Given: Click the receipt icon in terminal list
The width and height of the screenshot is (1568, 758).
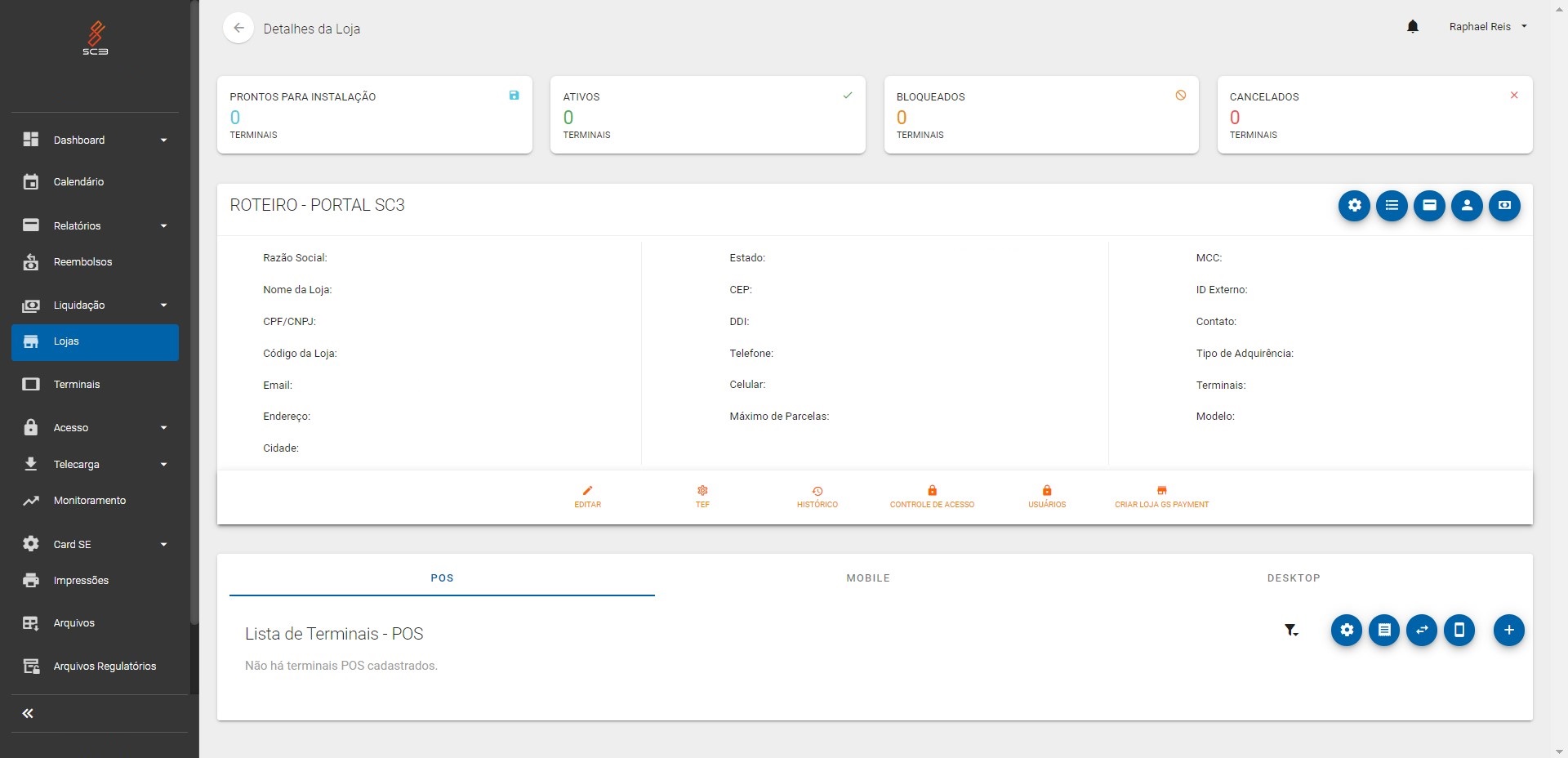Looking at the screenshot, I should tap(1384, 630).
